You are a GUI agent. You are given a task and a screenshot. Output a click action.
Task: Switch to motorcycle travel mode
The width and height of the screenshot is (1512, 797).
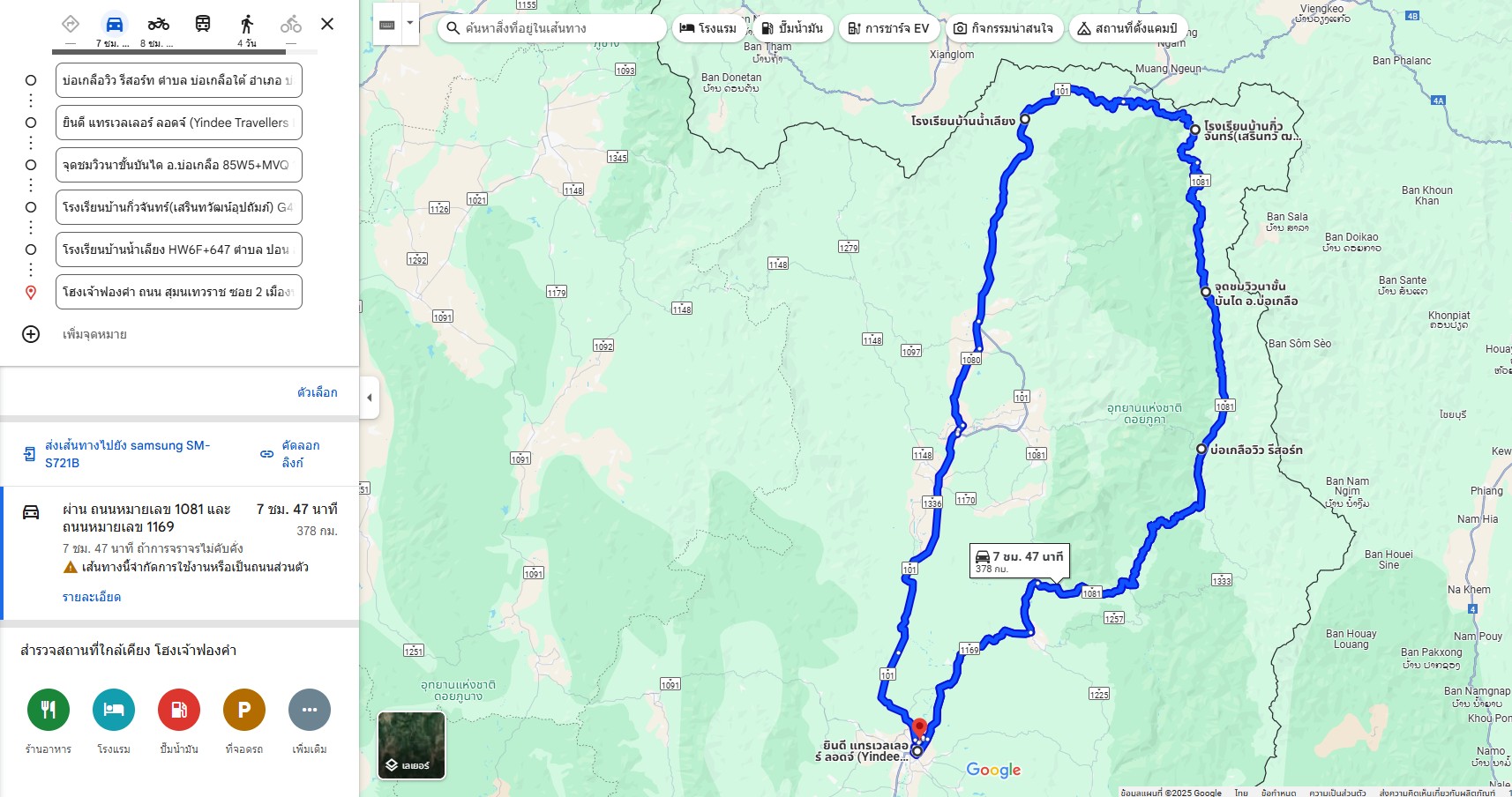pyautogui.click(x=158, y=24)
